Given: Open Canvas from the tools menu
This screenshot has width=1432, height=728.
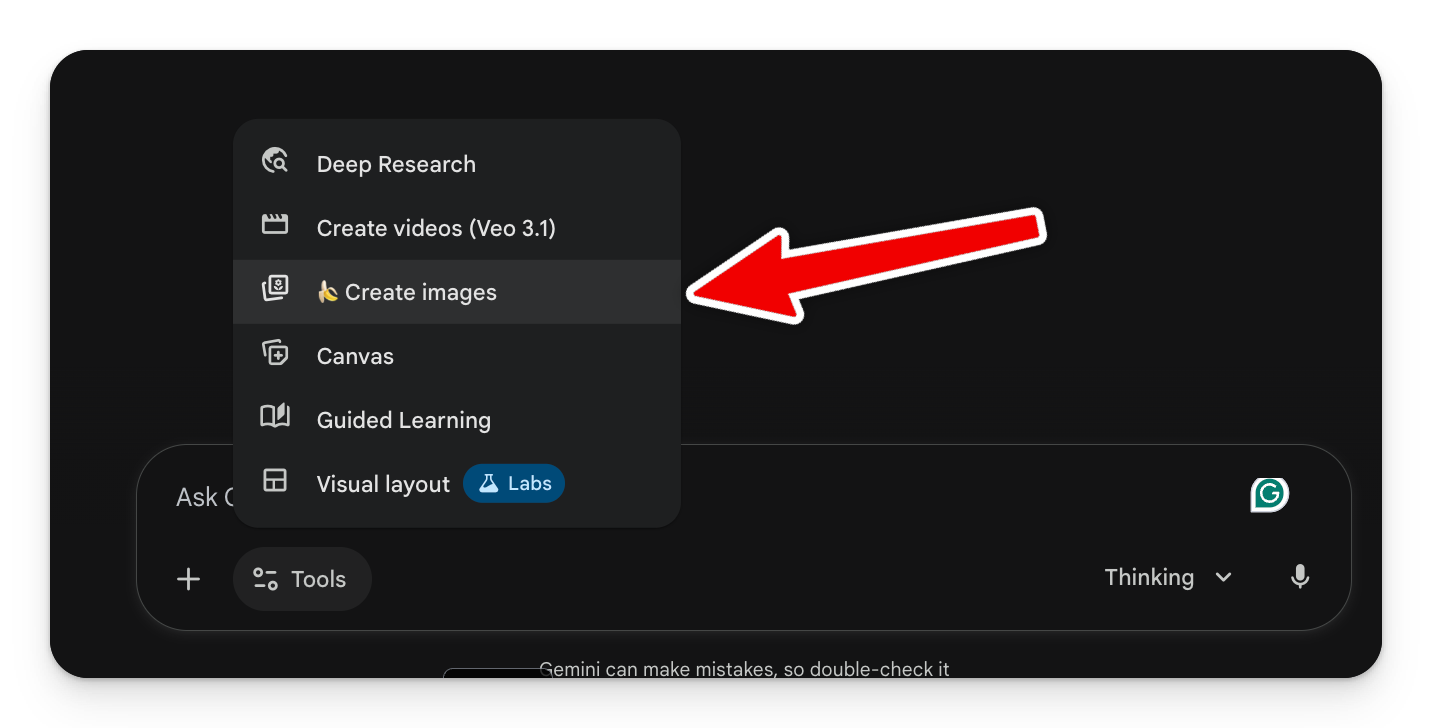Looking at the screenshot, I should pyautogui.click(x=457, y=356).
